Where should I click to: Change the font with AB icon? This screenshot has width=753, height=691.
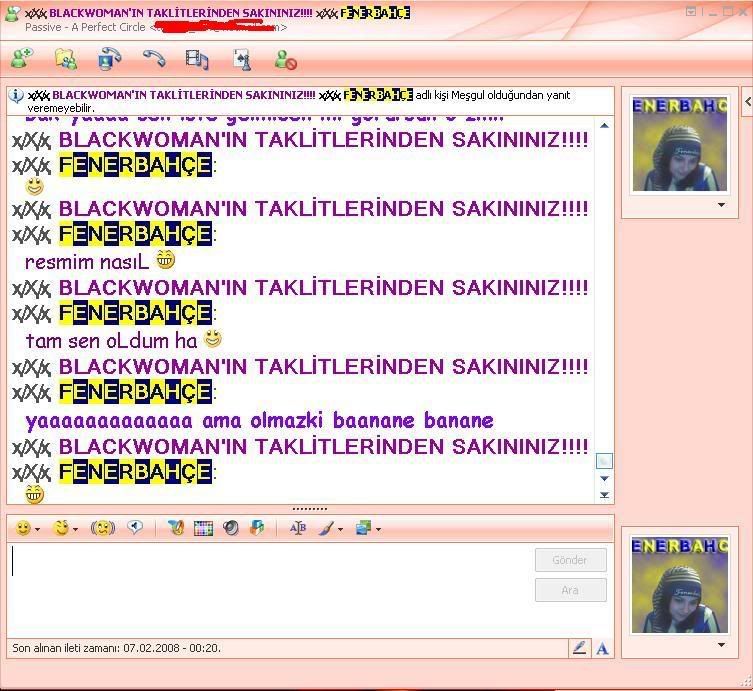(x=298, y=528)
